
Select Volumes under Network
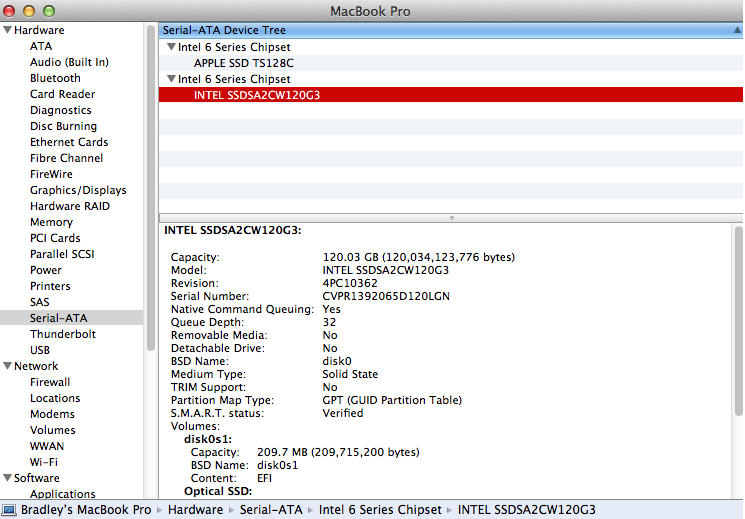(53, 430)
